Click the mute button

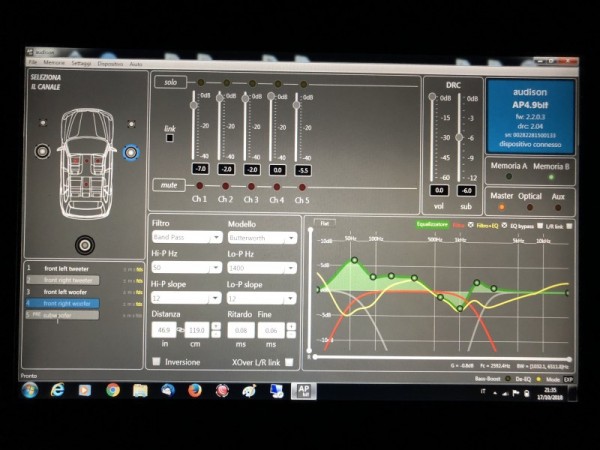tap(169, 185)
